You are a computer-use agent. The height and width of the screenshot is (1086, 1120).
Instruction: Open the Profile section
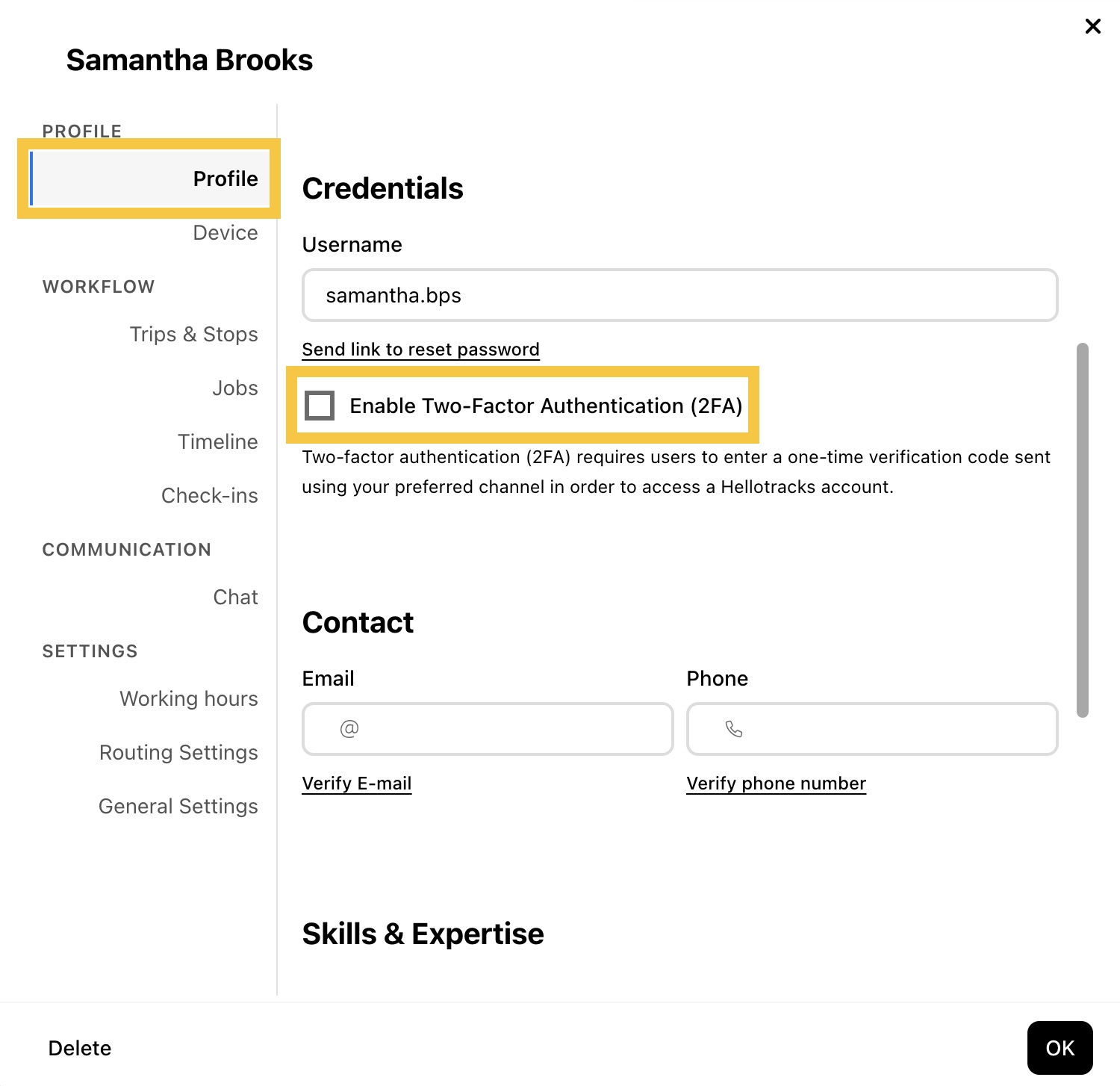pos(225,179)
